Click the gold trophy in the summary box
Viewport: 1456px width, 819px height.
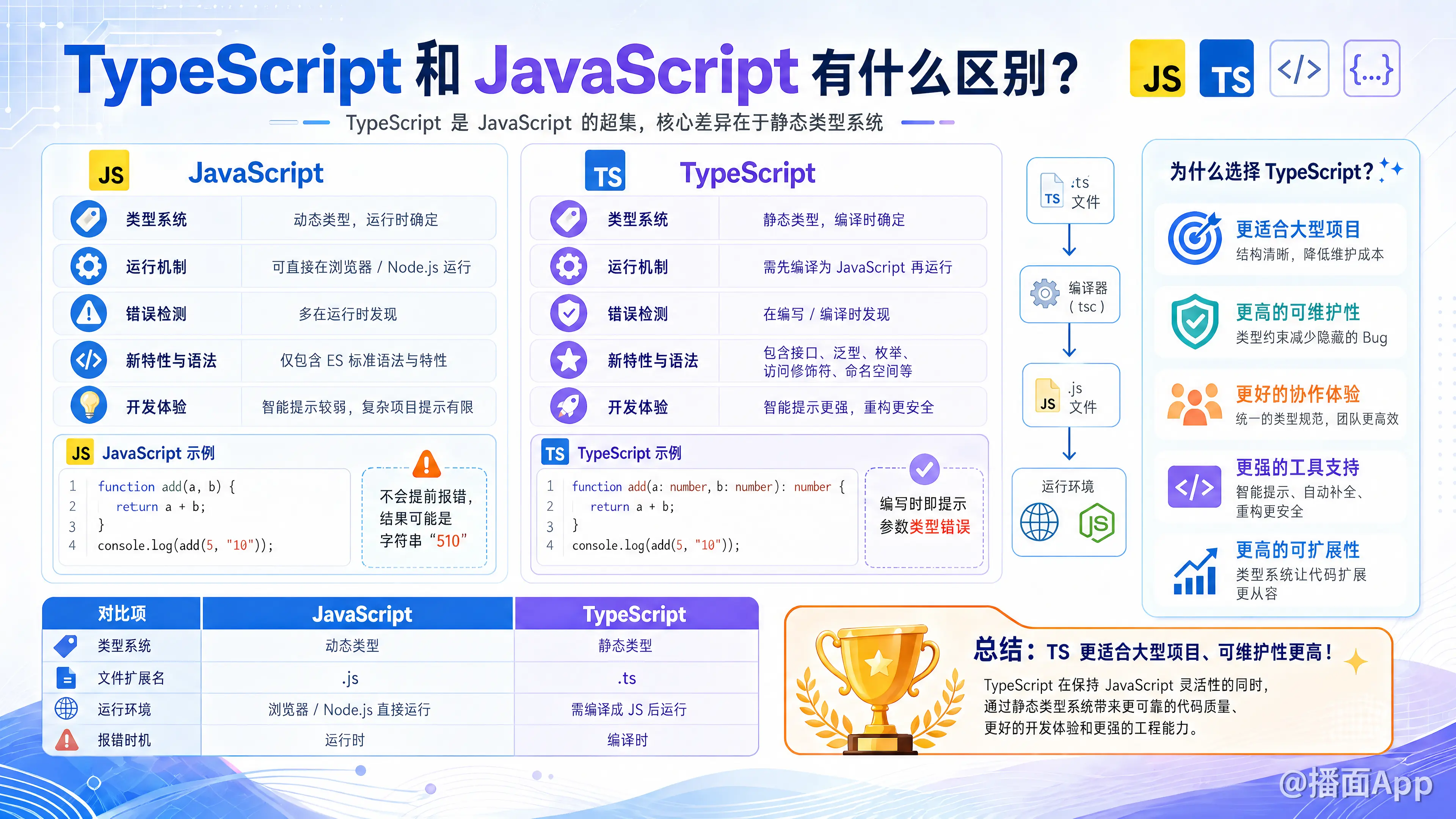tap(880, 690)
